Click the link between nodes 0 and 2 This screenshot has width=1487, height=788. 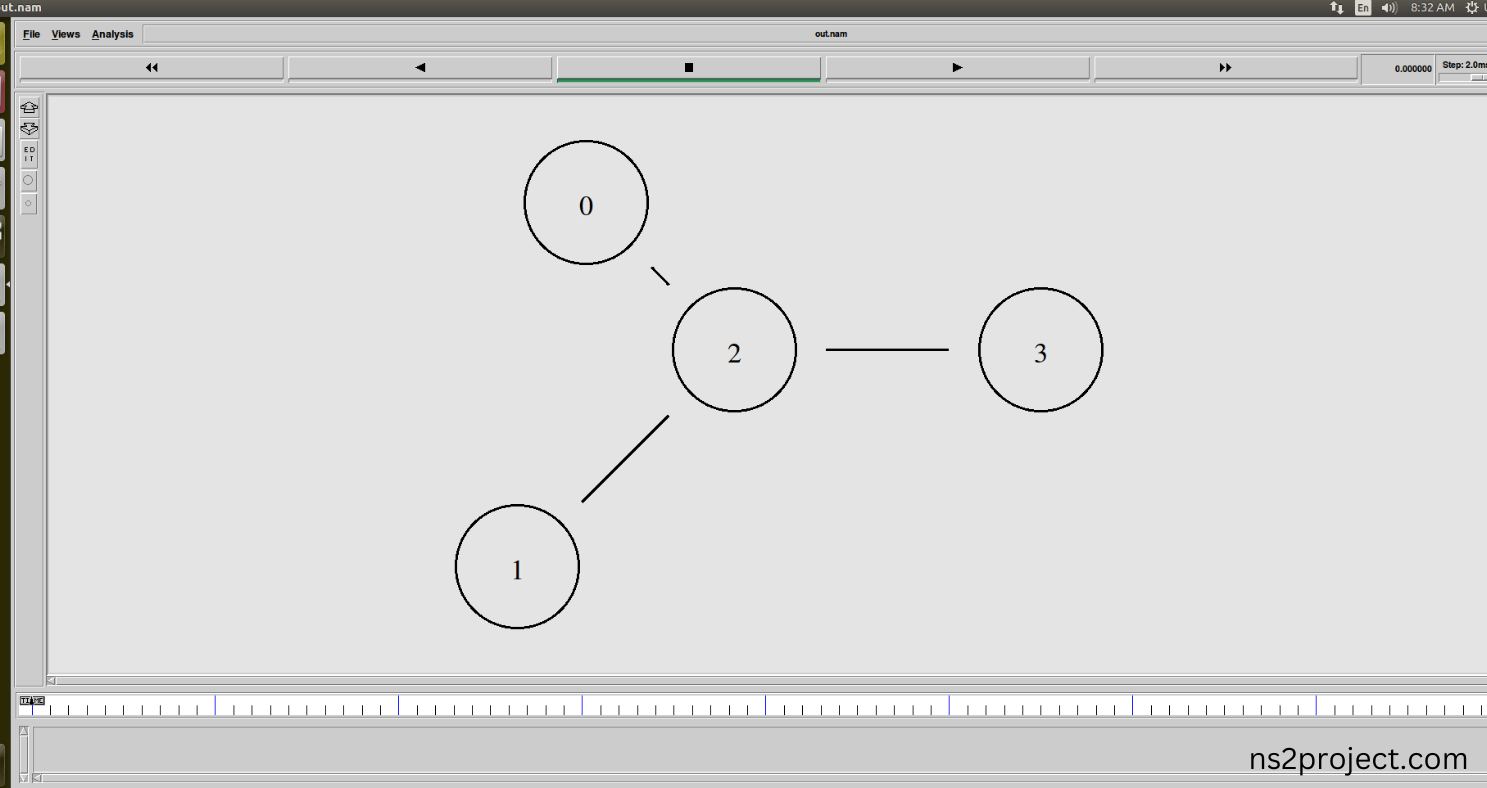660,276
